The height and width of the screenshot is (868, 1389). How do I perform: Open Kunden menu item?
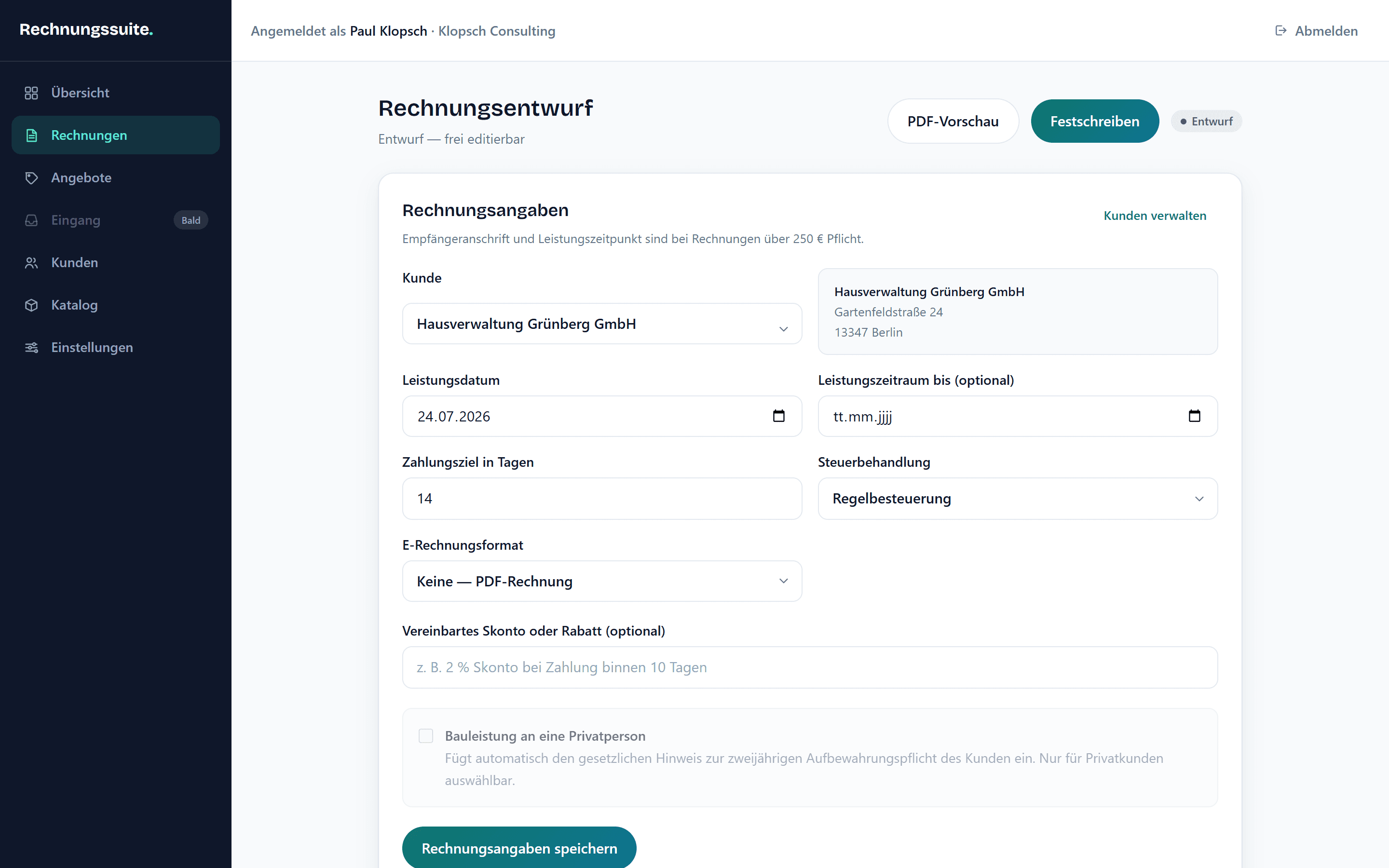pos(115,263)
